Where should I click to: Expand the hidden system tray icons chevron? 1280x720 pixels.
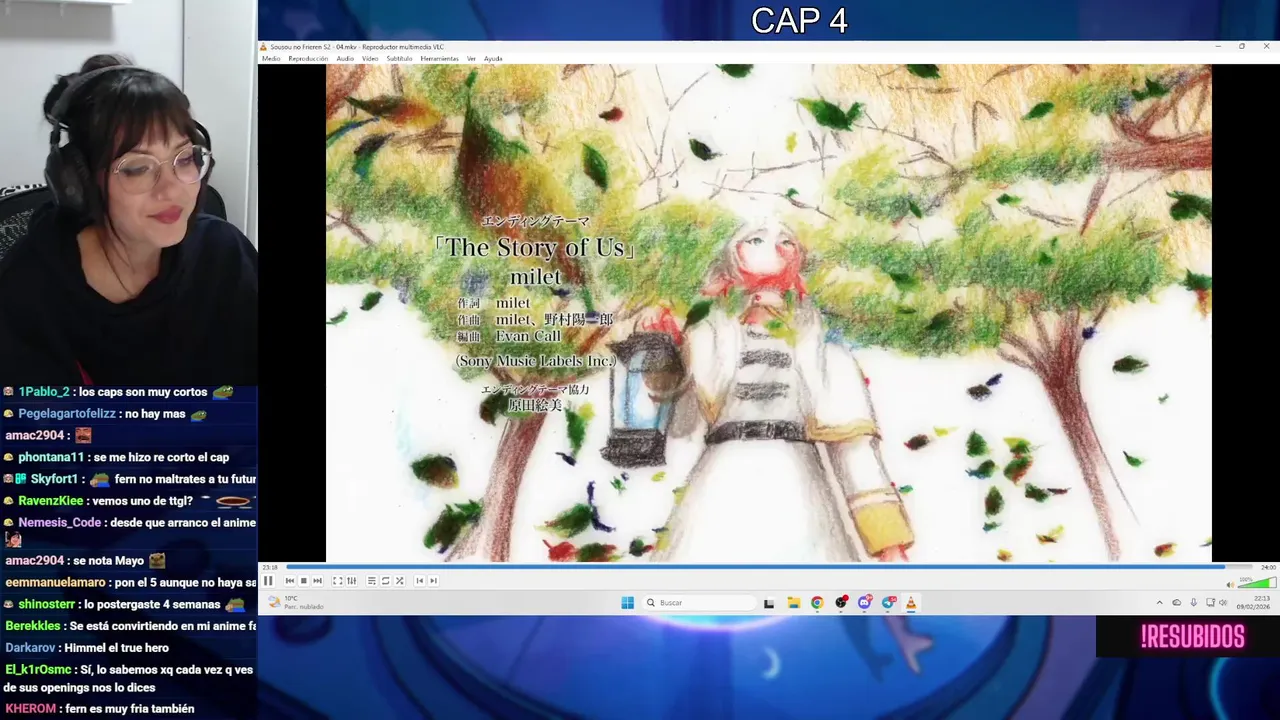[x=1160, y=603]
